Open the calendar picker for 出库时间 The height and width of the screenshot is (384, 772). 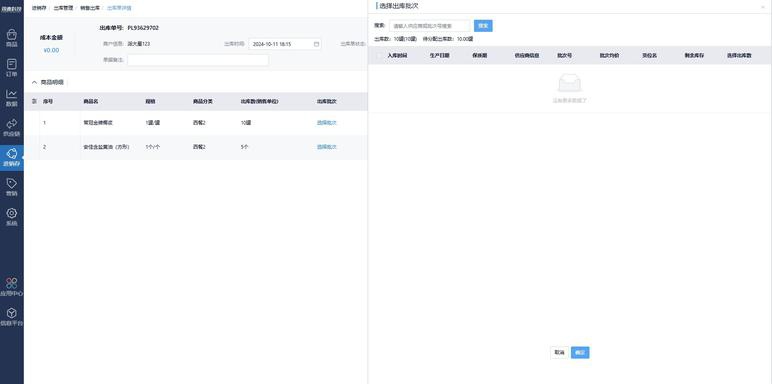pos(316,44)
